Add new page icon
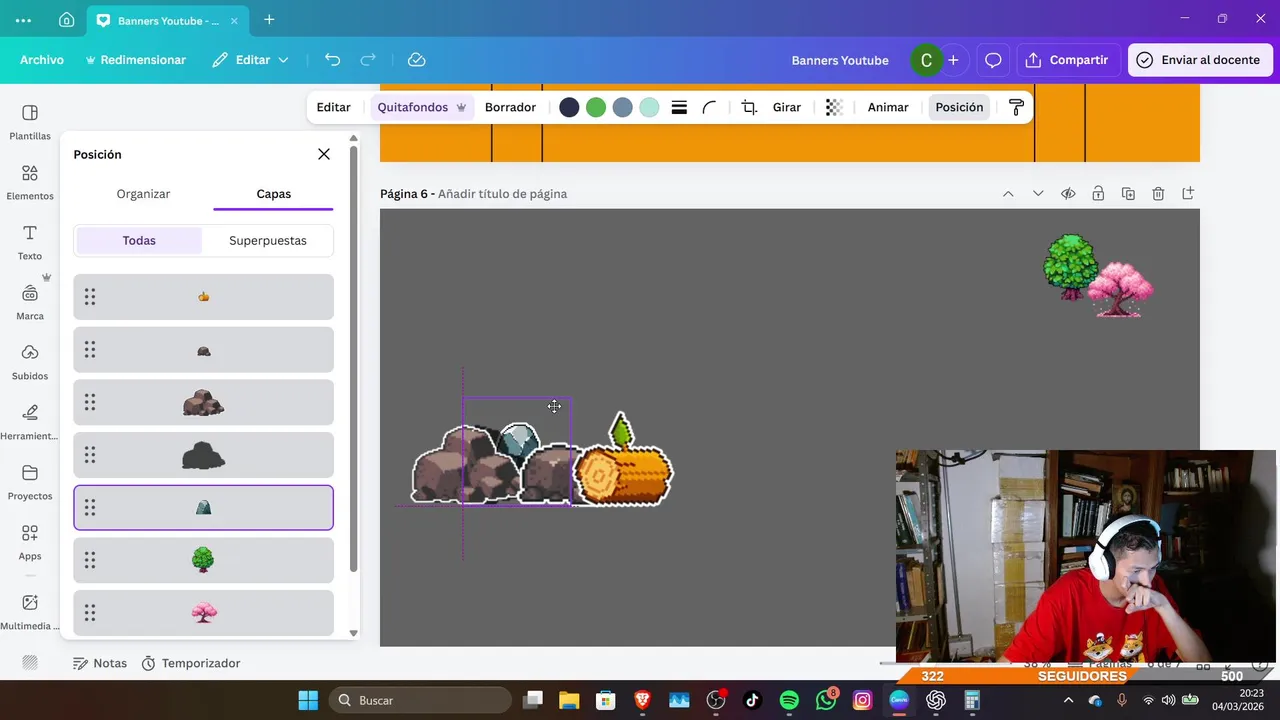This screenshot has height=720, width=1280. 1188,193
